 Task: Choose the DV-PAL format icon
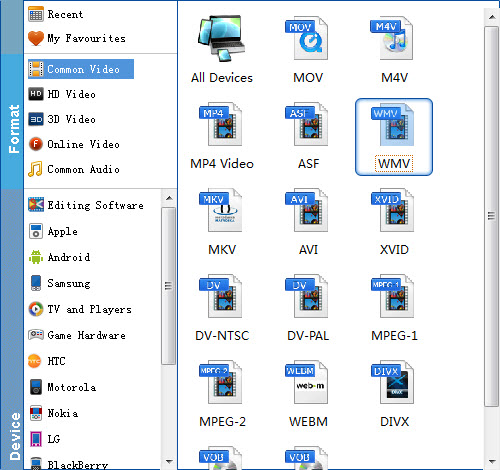coord(307,296)
